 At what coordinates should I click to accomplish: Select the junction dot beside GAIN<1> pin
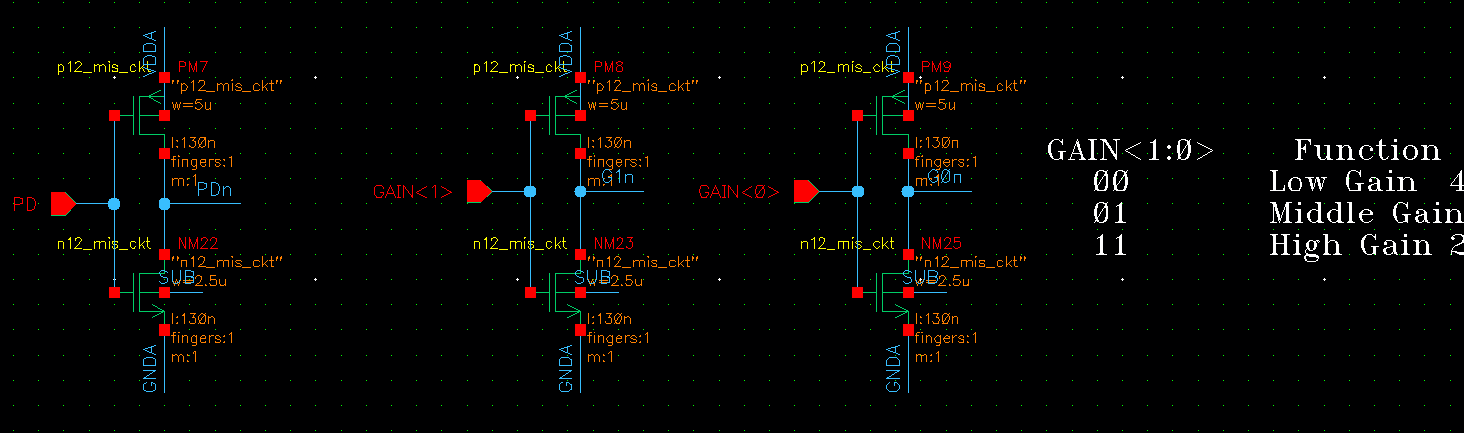530,190
